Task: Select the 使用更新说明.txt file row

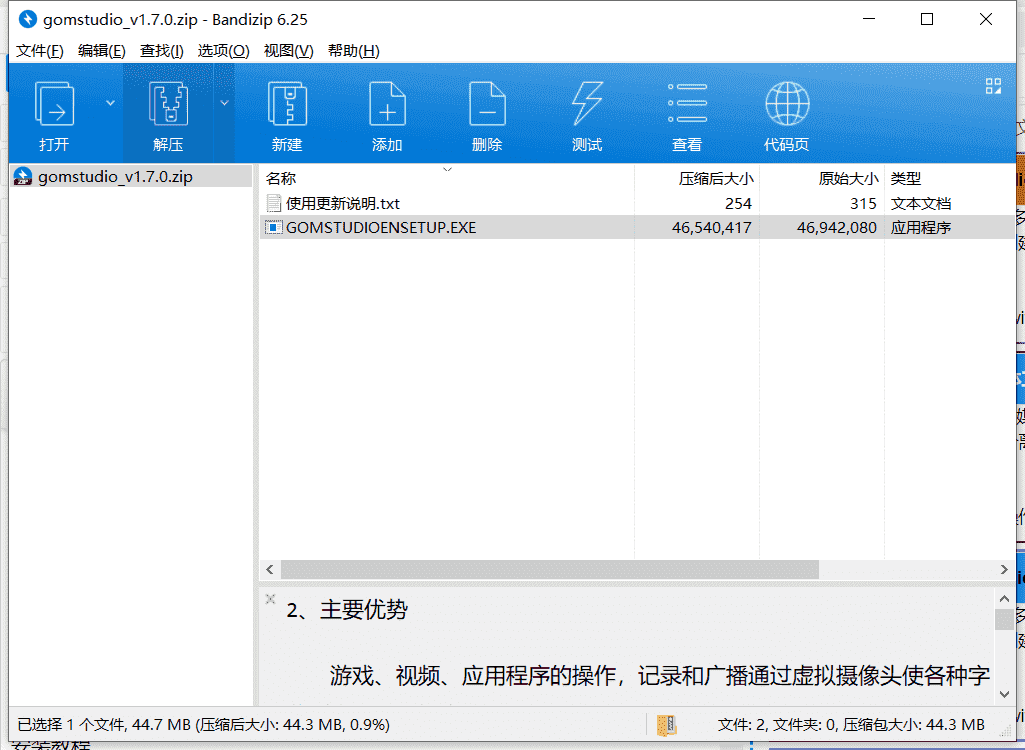Action: tap(637, 203)
